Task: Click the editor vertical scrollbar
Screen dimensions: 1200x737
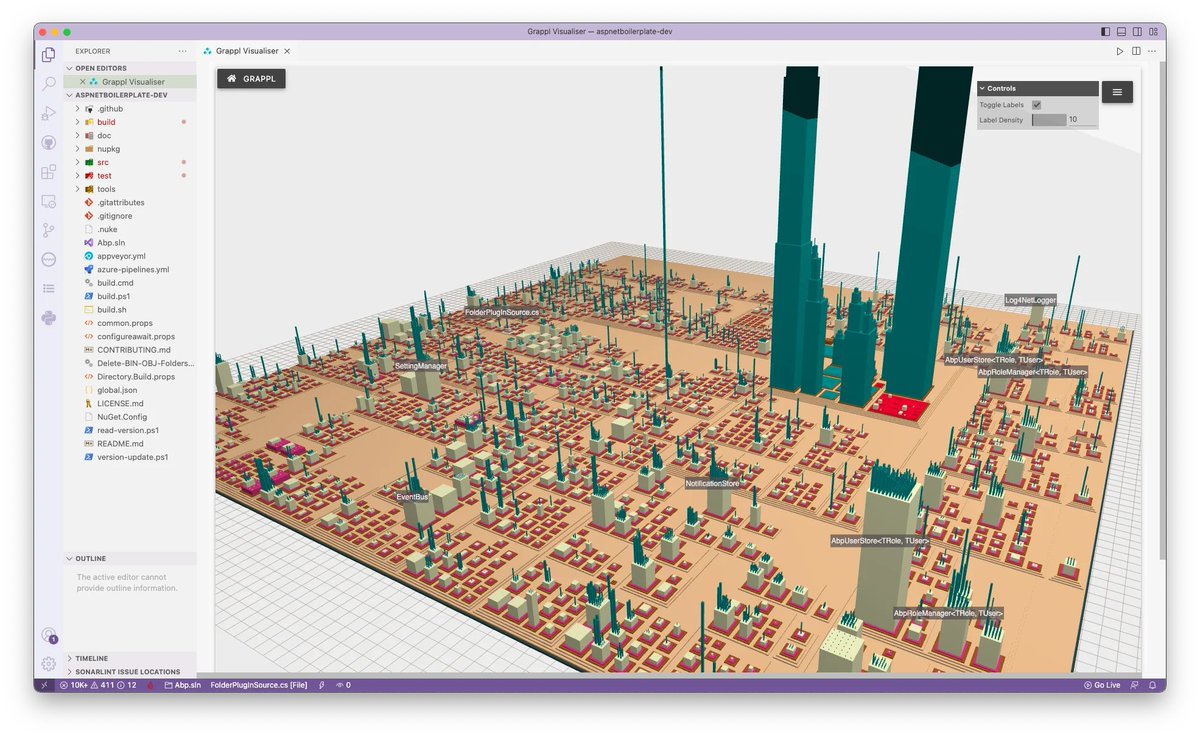Action: point(1162,310)
